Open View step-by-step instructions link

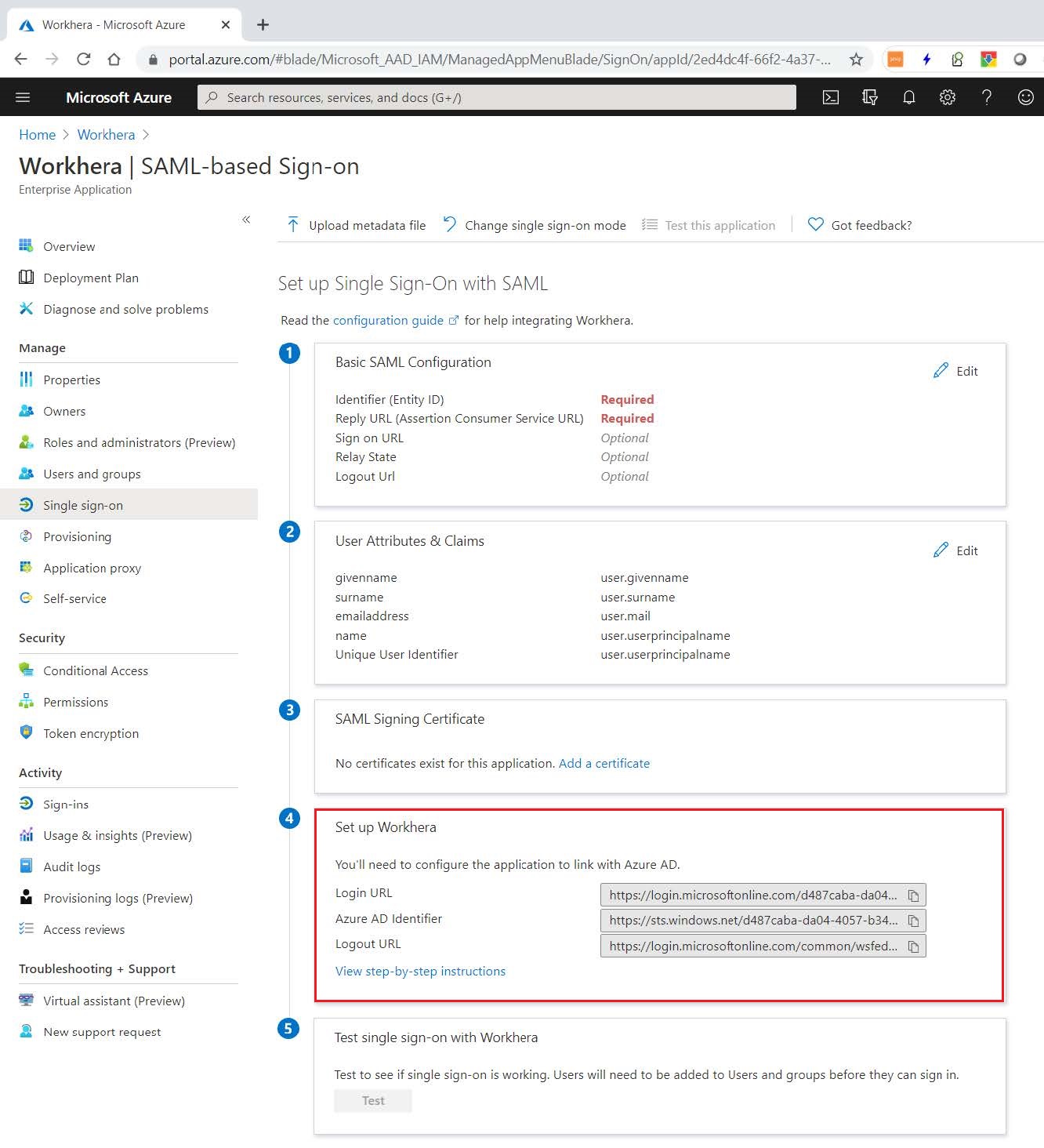point(420,972)
